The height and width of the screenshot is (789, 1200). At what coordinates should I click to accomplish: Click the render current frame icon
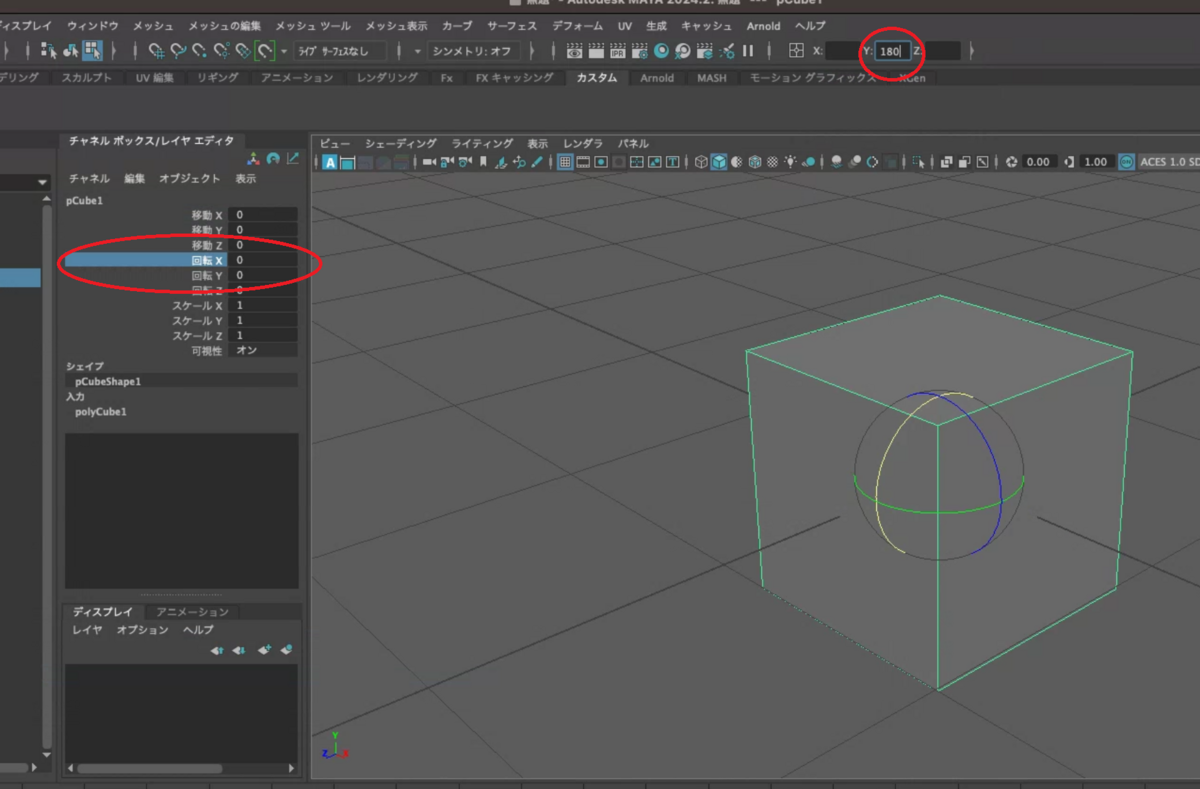tap(596, 50)
